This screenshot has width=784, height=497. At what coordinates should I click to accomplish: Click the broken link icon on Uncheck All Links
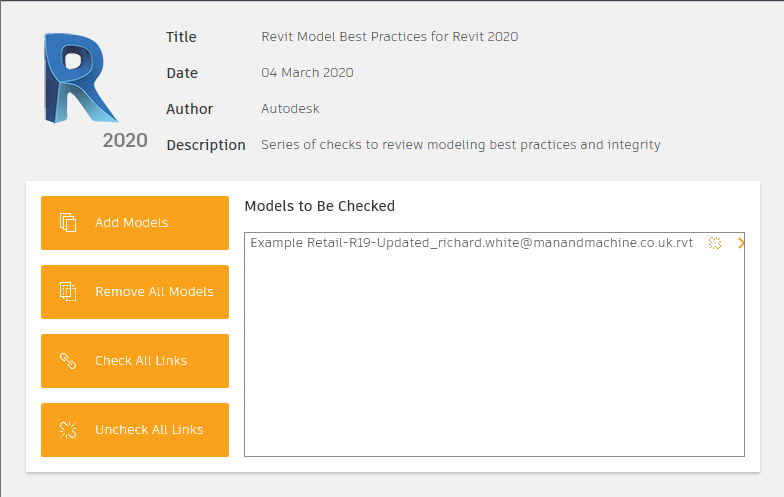(x=68, y=430)
